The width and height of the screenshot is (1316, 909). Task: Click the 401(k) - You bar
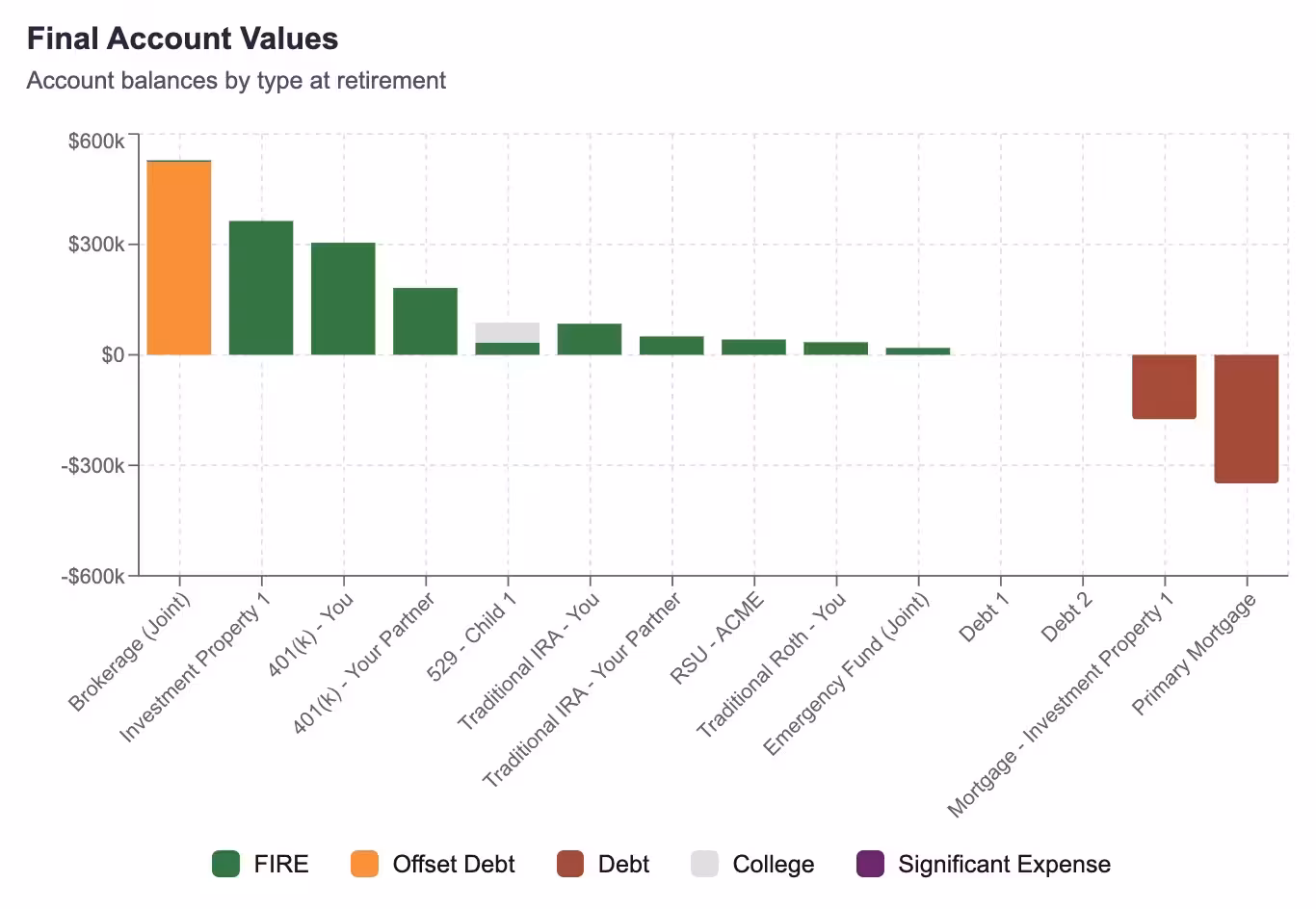(343, 299)
